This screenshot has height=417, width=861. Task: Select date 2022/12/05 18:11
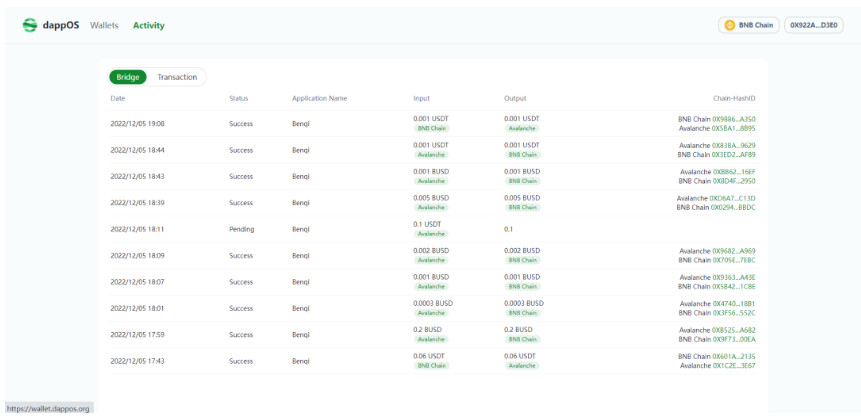(x=137, y=229)
